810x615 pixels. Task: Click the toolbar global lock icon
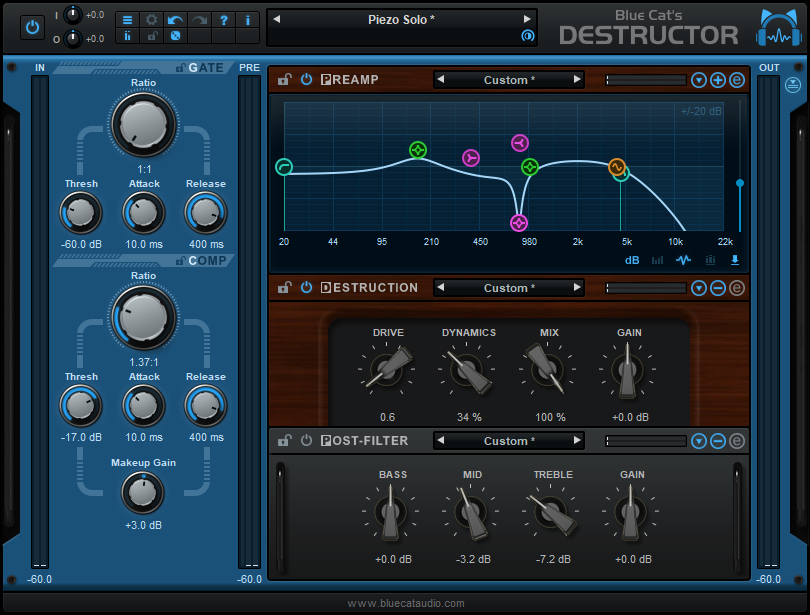click(x=152, y=36)
